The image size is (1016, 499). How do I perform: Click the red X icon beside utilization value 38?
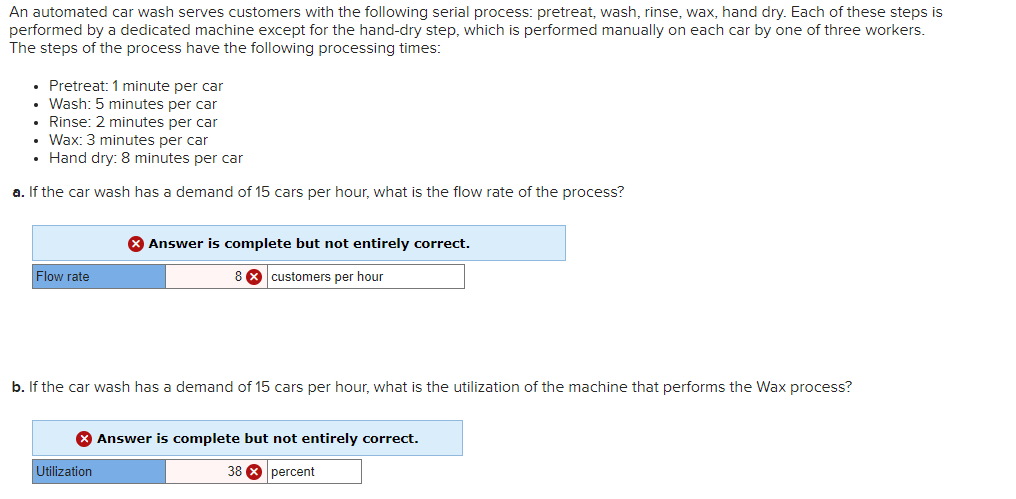point(255,472)
